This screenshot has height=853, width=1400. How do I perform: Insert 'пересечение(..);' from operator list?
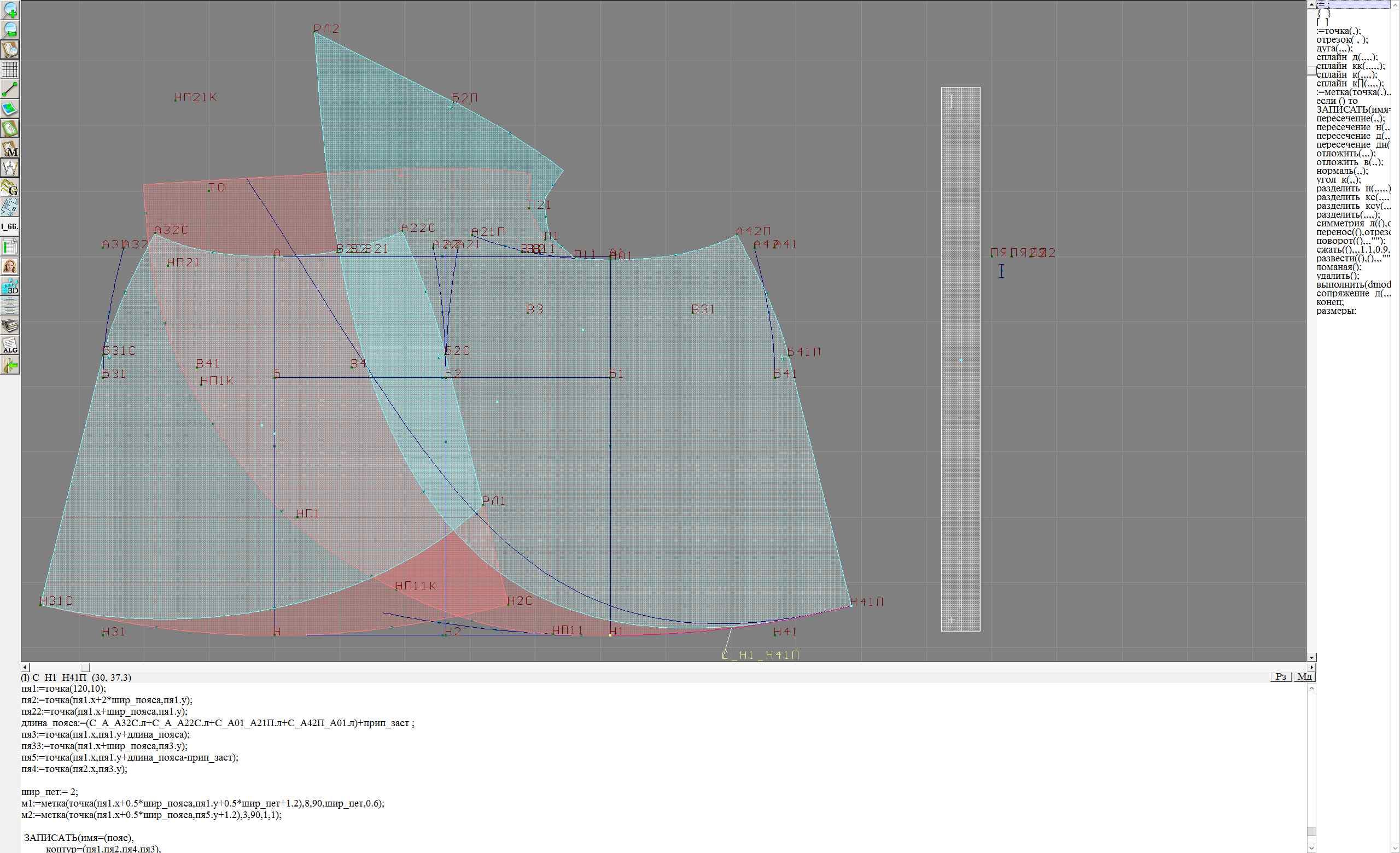tap(1350, 119)
